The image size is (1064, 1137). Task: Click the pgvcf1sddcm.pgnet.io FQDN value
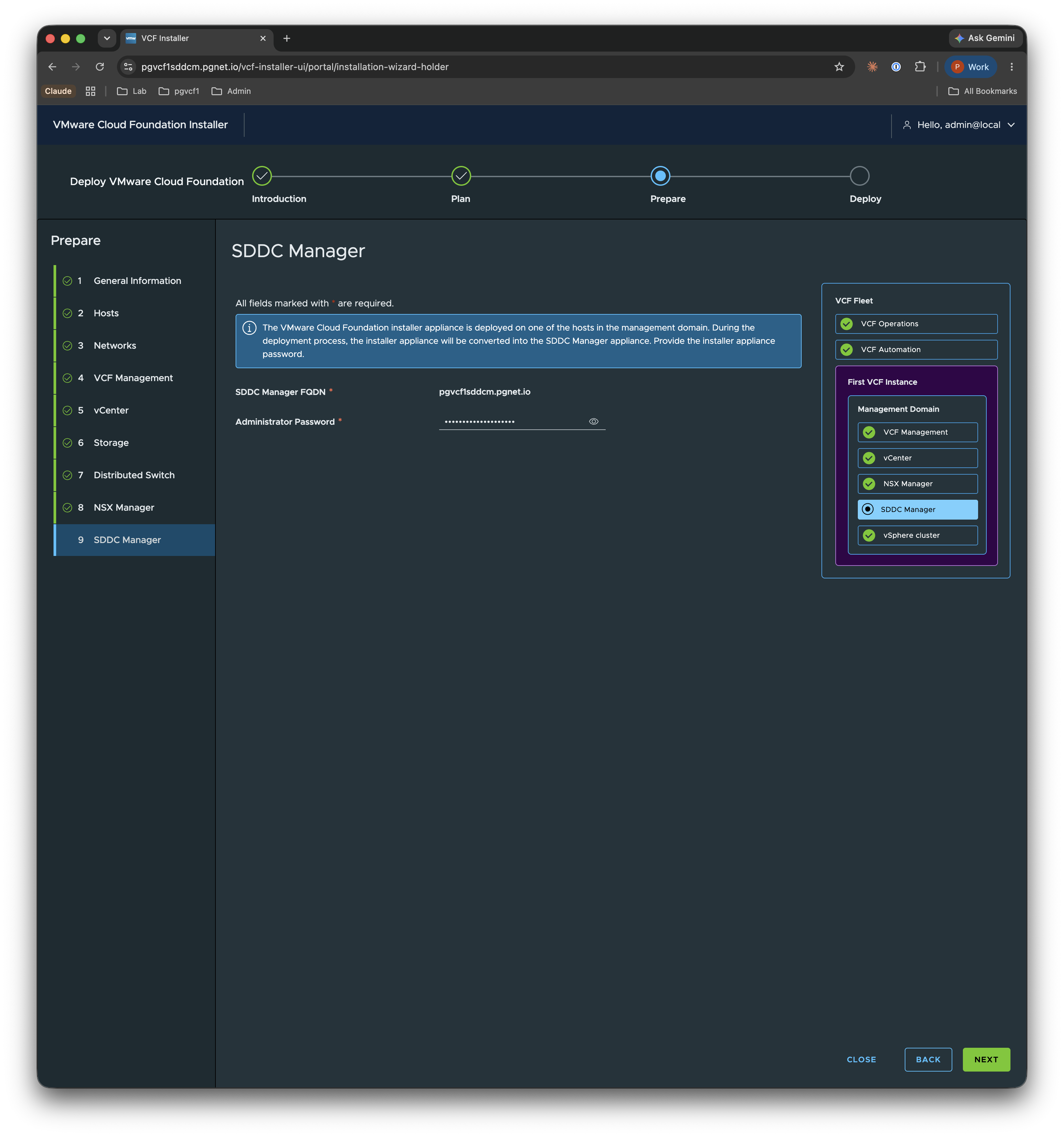tap(484, 392)
